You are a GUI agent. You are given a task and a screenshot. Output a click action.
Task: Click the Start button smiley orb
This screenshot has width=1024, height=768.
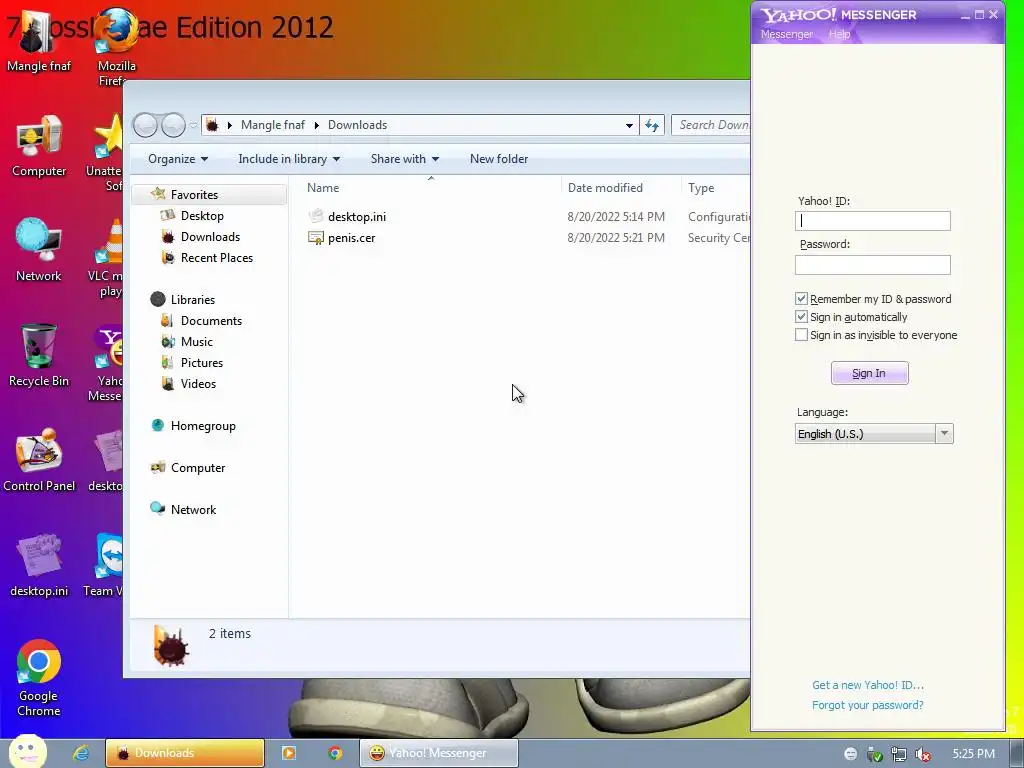[x=27, y=751]
